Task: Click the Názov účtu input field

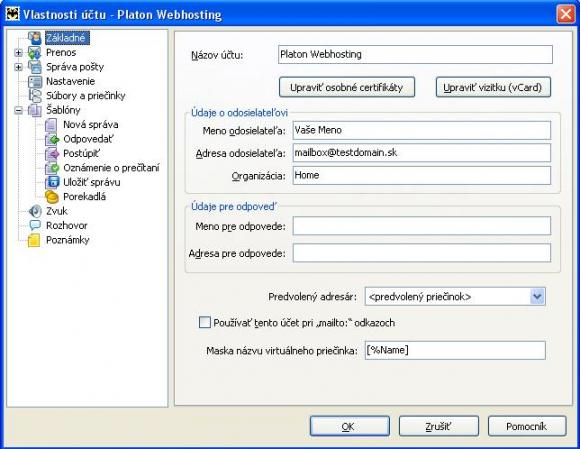Action: coord(415,54)
